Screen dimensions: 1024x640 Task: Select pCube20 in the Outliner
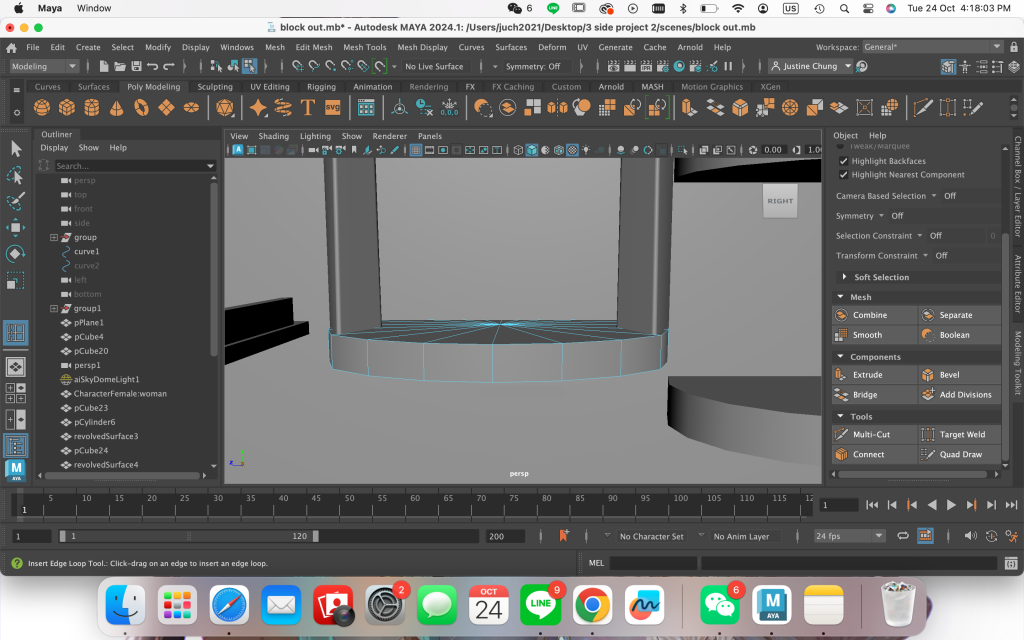coord(91,351)
